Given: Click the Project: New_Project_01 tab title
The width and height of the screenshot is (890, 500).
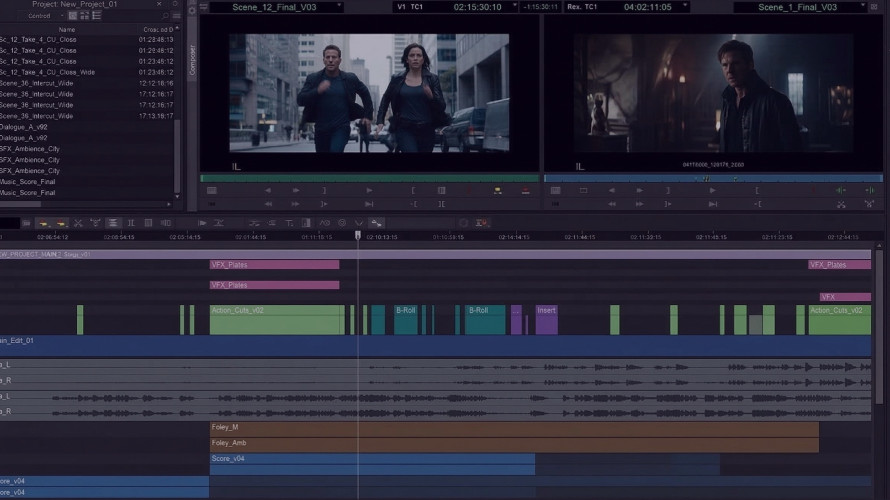Looking at the screenshot, I should click(74, 4).
